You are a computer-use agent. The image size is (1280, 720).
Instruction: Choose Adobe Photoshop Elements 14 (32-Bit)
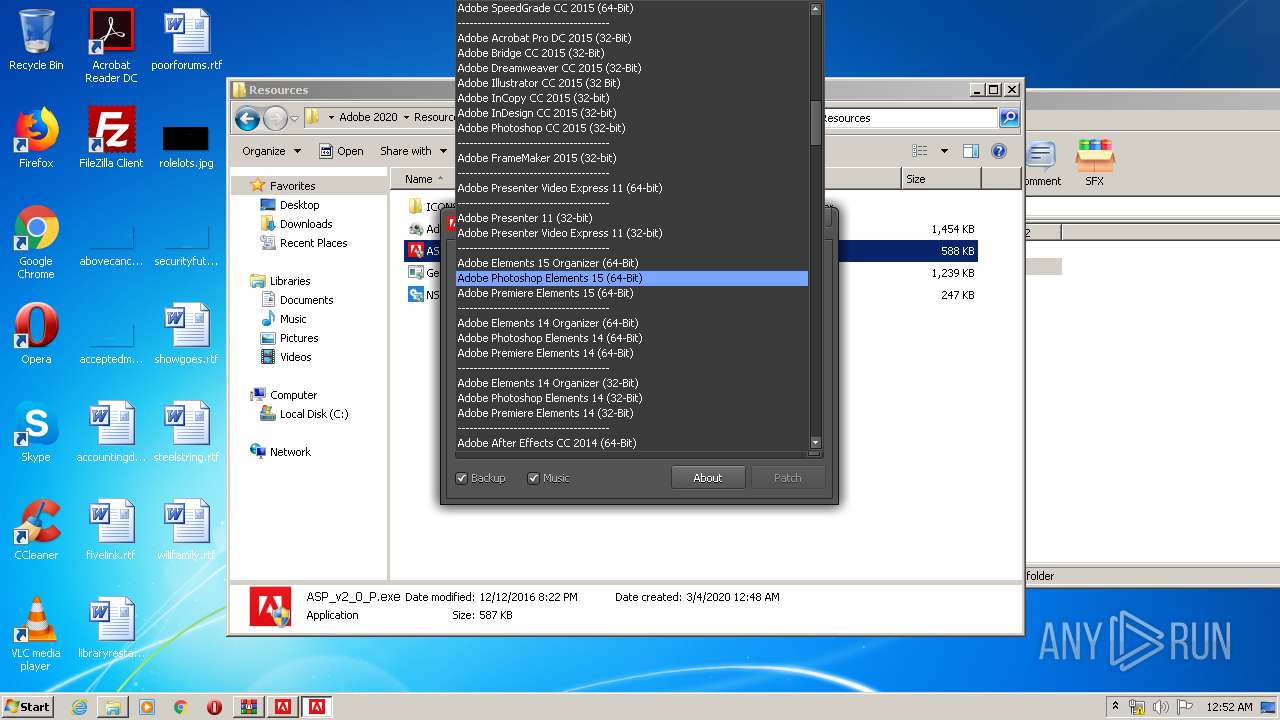631,398
